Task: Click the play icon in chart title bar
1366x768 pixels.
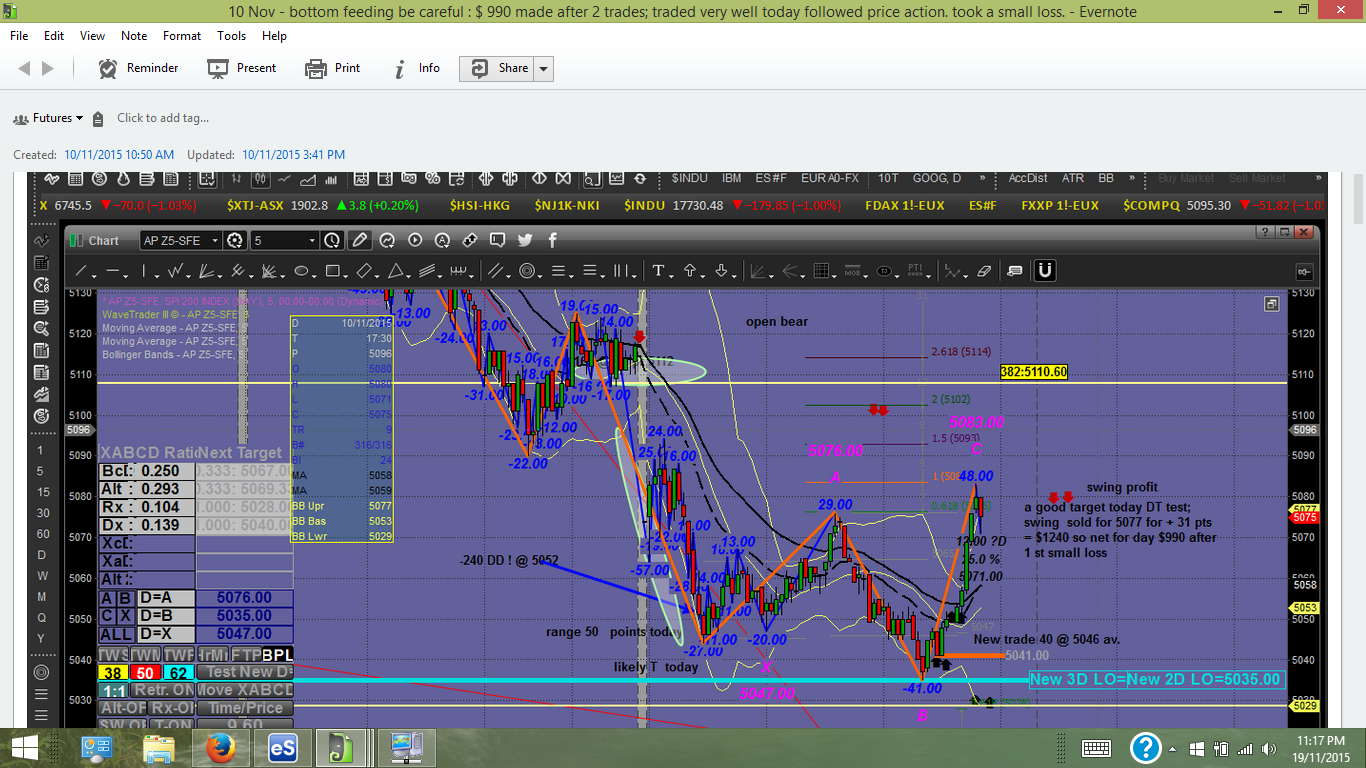Action: click(x=415, y=240)
